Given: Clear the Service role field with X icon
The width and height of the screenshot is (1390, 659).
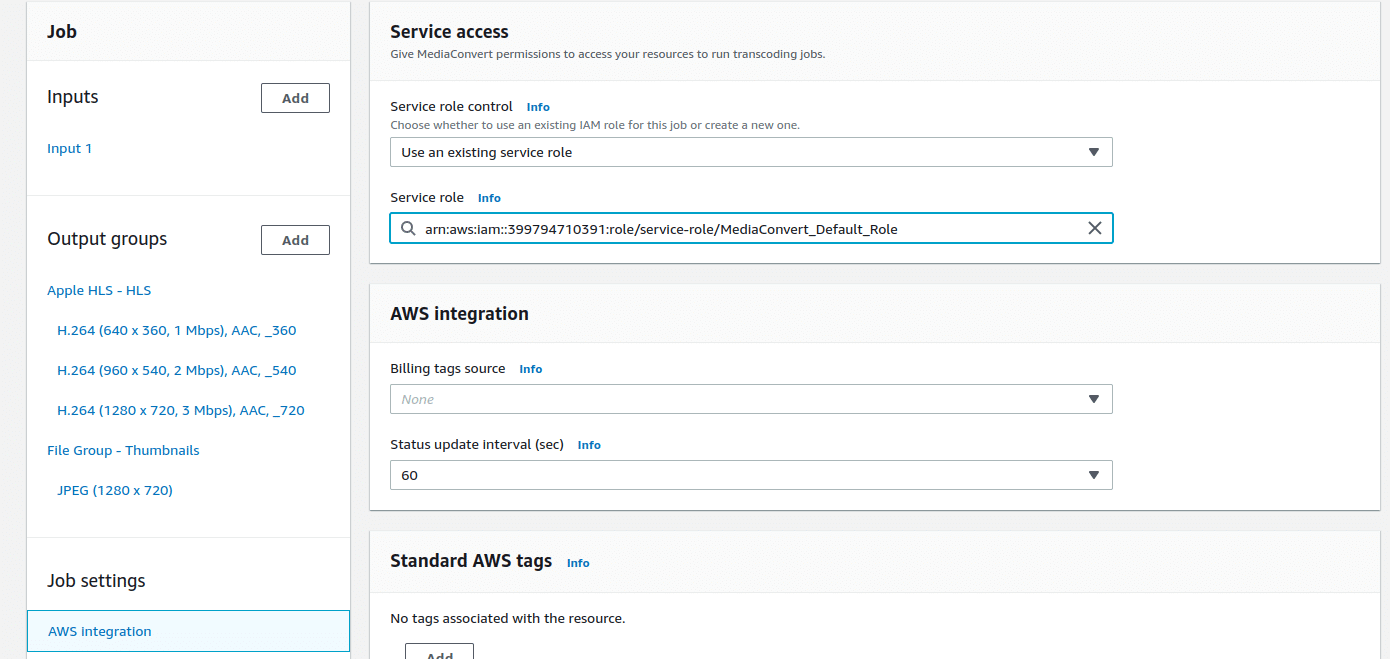Looking at the screenshot, I should pos(1094,229).
